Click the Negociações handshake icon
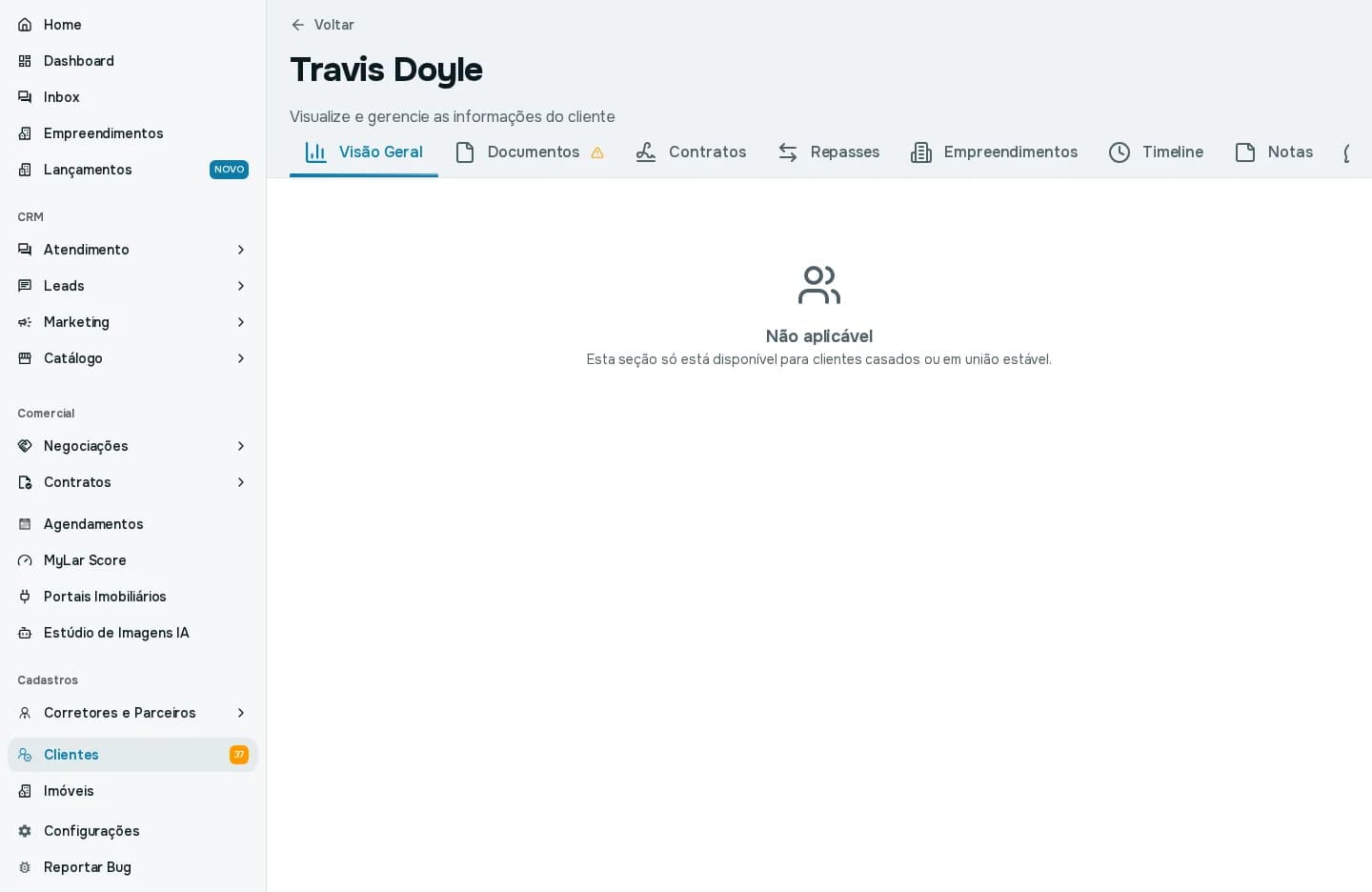This screenshot has height=892, width=1372. click(25, 446)
